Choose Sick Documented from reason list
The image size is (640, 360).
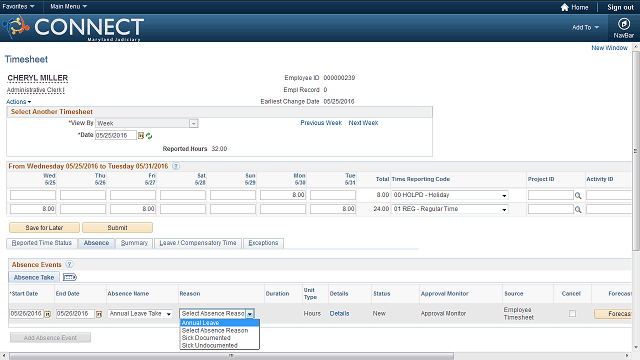[220, 338]
